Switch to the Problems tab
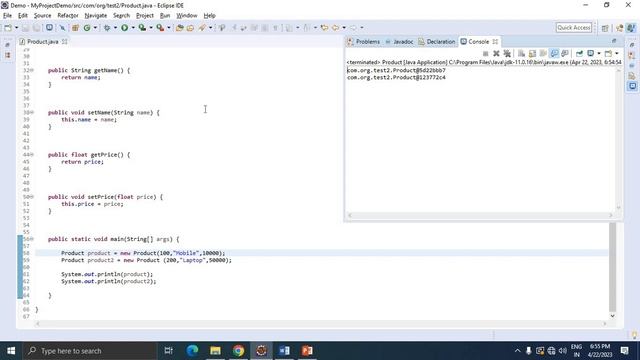Viewport: 640px width, 360px height. point(363,42)
